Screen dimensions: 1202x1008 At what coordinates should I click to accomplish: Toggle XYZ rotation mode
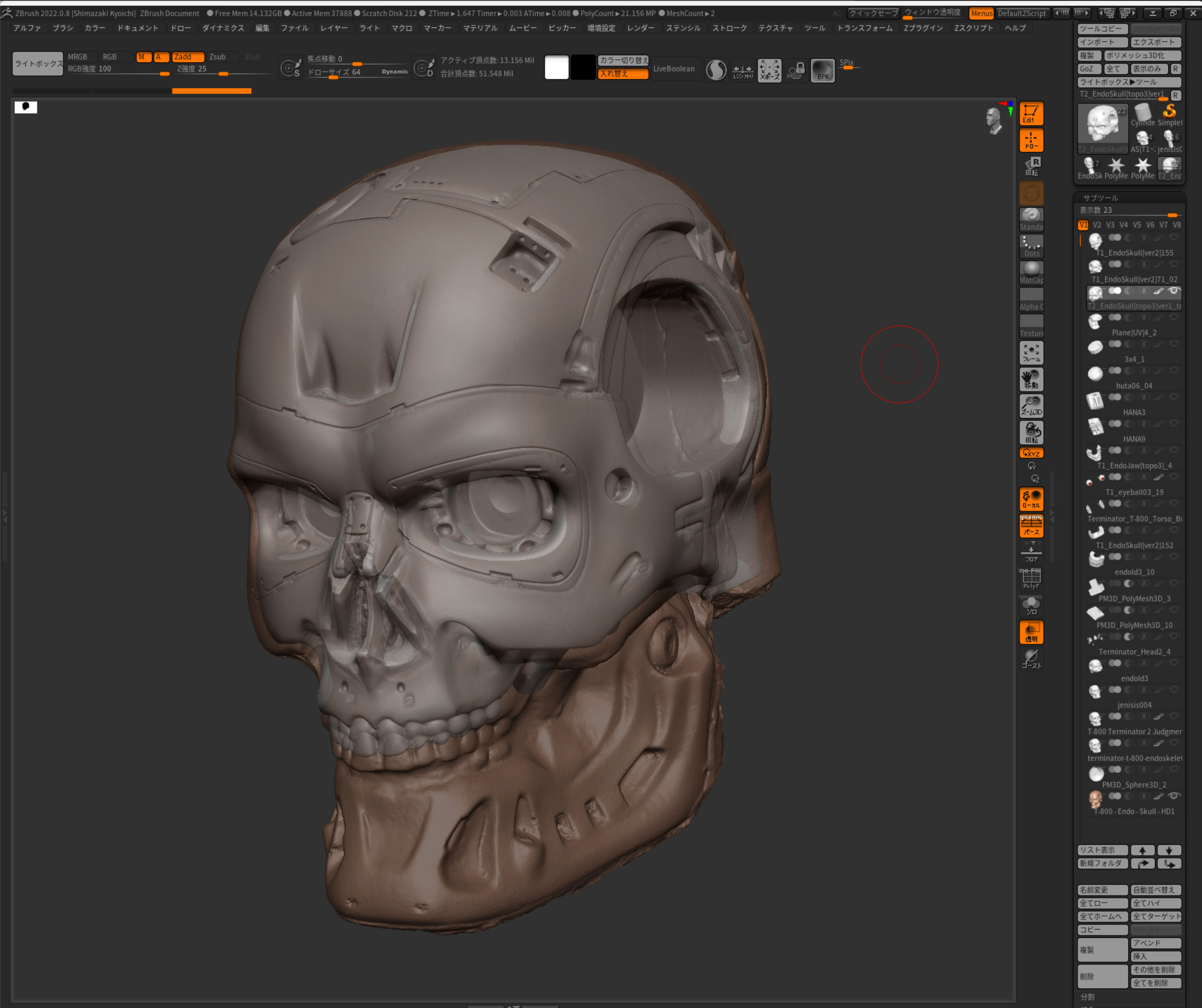pyautogui.click(x=1031, y=453)
